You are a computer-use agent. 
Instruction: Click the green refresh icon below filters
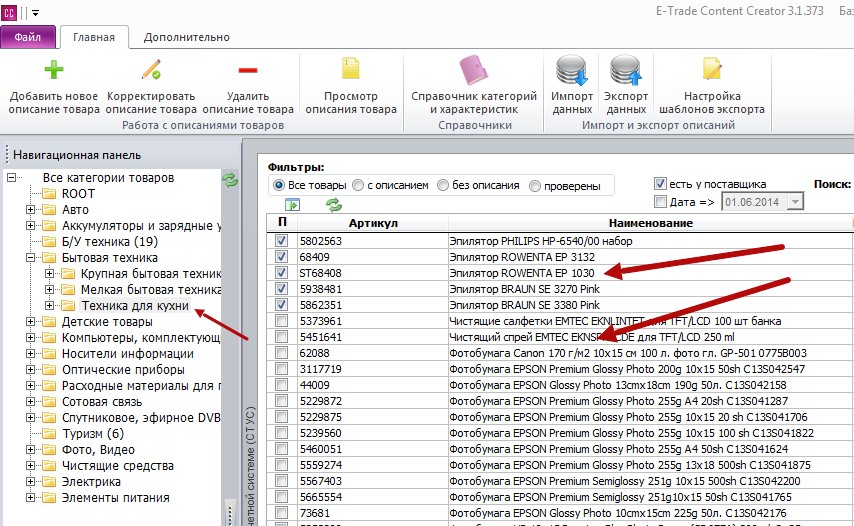click(x=334, y=205)
